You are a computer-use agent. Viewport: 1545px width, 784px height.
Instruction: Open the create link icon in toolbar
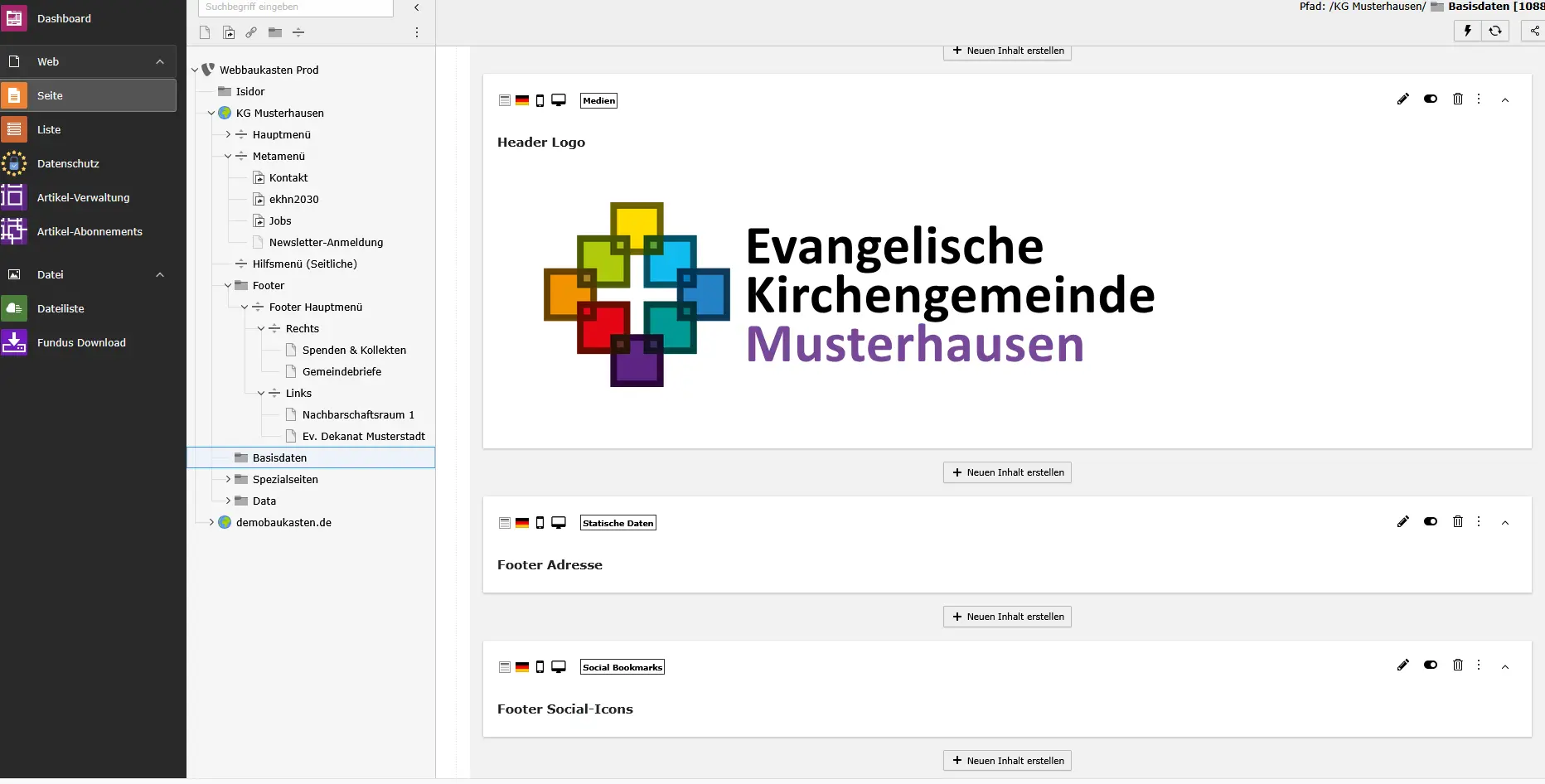(x=251, y=32)
